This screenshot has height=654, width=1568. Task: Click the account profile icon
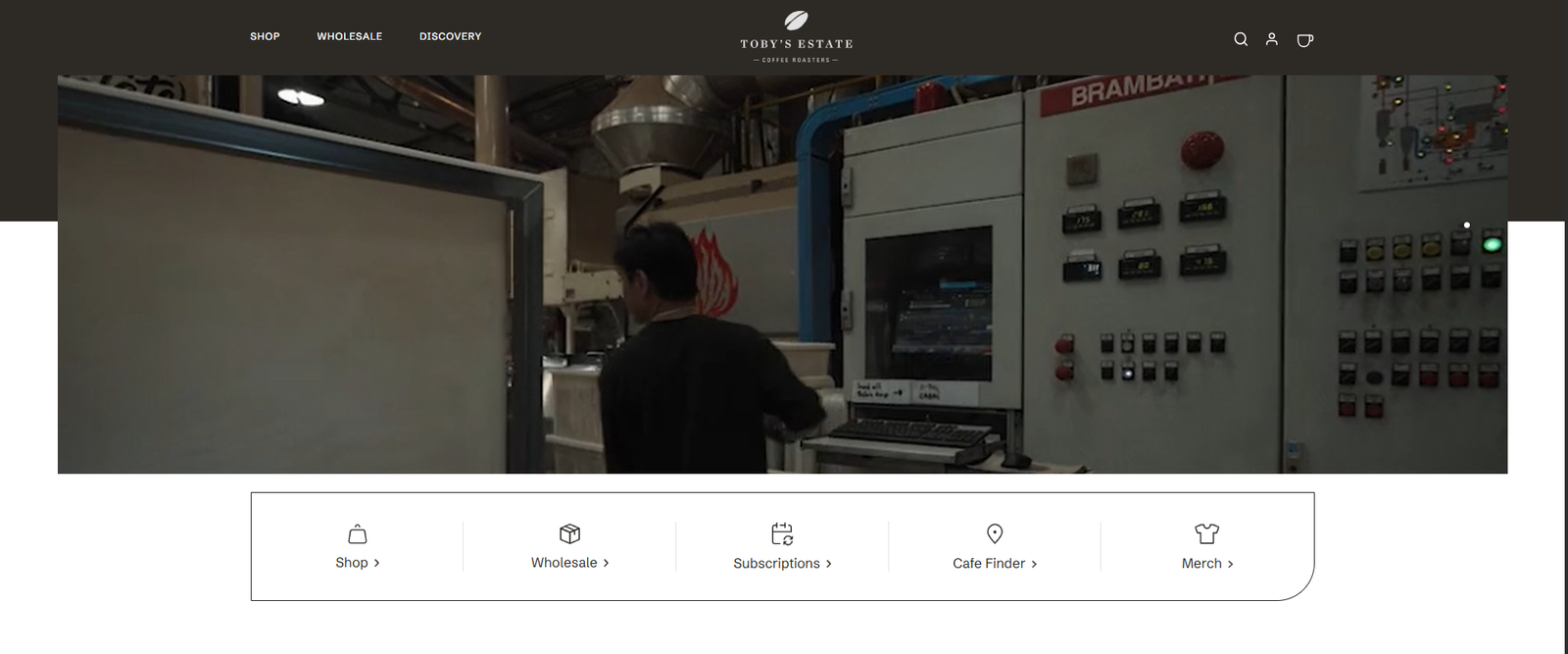click(x=1272, y=39)
